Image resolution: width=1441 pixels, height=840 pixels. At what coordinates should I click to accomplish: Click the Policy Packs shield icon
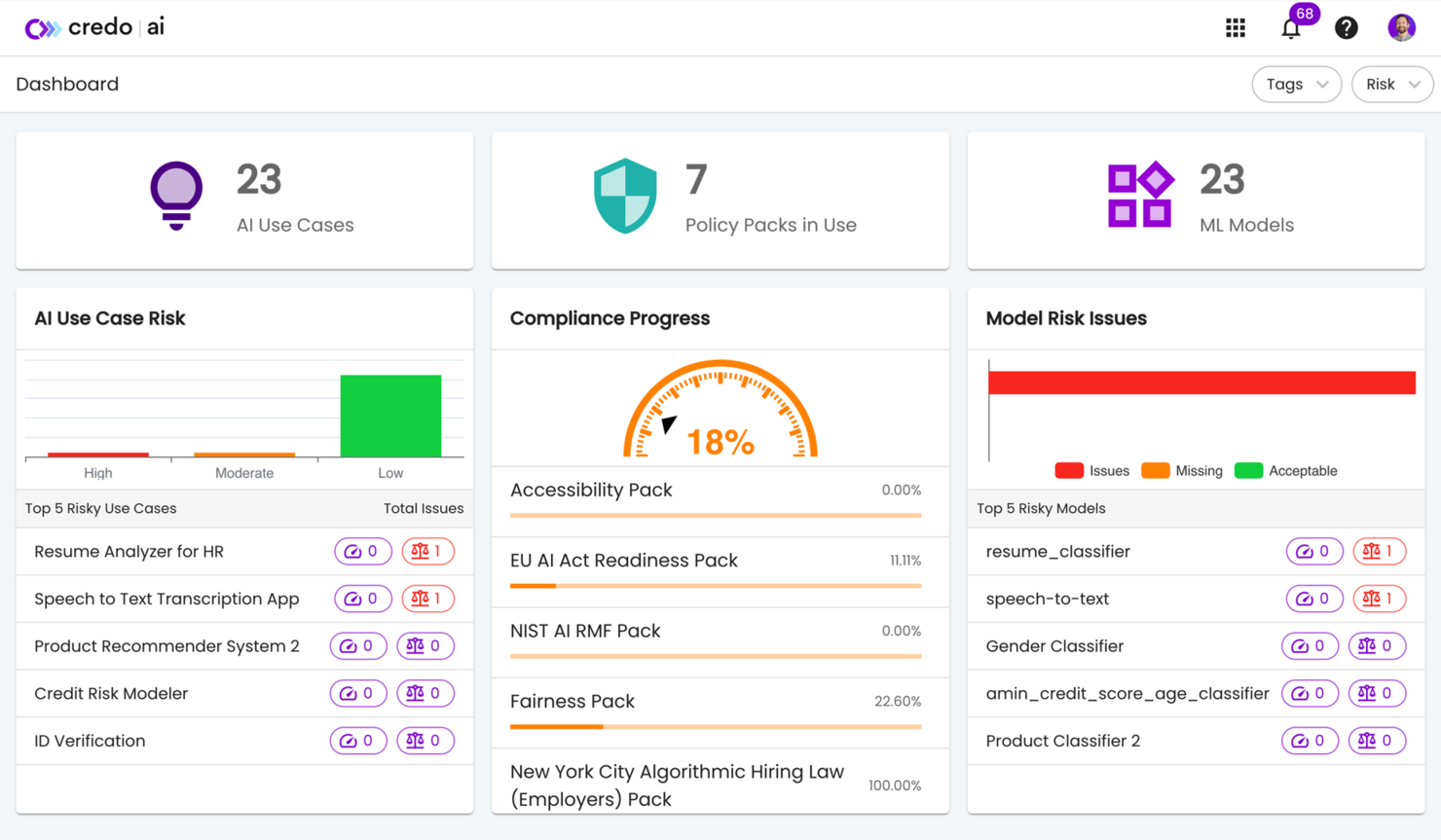tap(625, 196)
